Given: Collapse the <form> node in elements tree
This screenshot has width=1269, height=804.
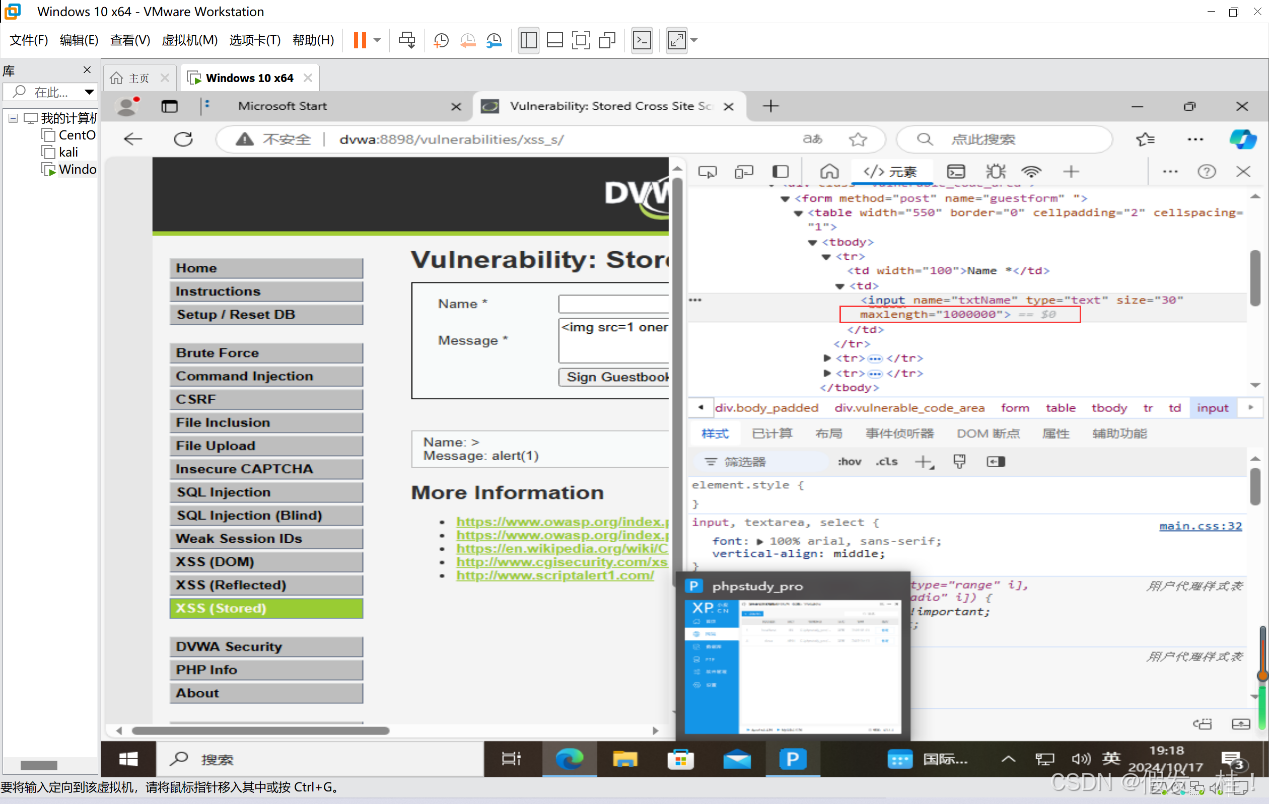Looking at the screenshot, I should [x=785, y=197].
